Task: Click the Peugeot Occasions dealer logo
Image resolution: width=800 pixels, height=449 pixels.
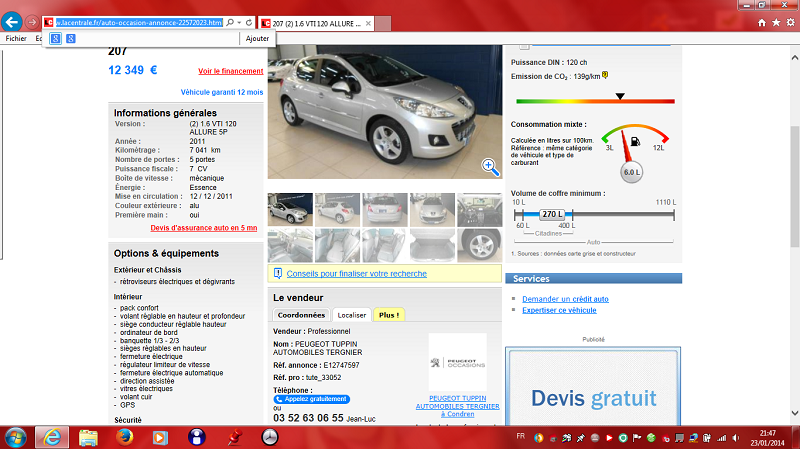Action: (458, 363)
